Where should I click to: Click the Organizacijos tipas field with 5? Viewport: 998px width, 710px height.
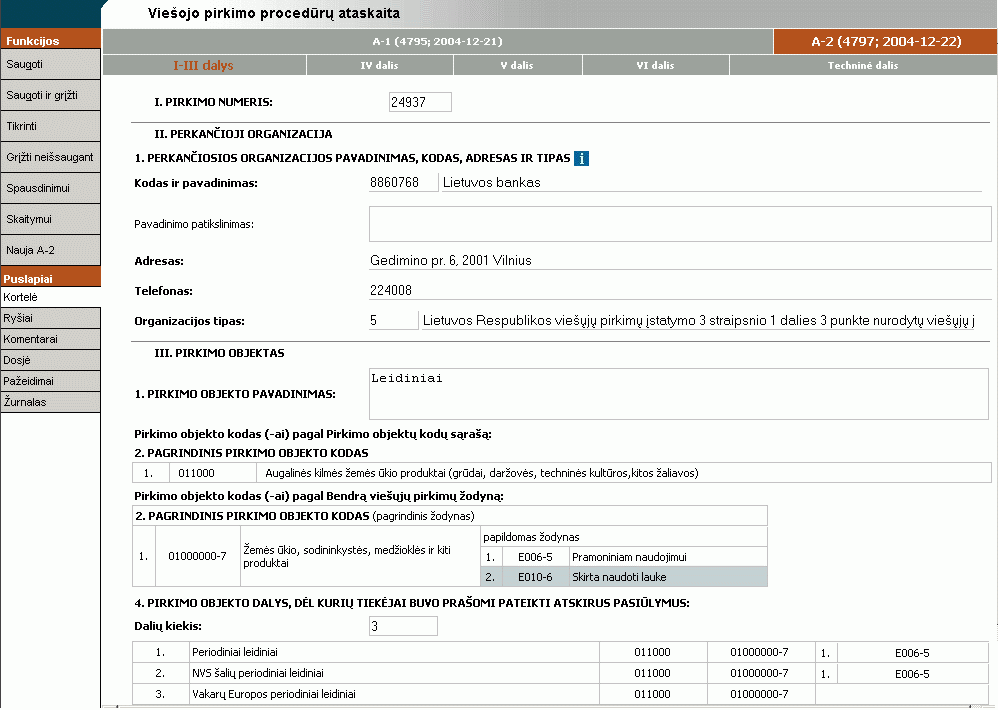[x=393, y=320]
